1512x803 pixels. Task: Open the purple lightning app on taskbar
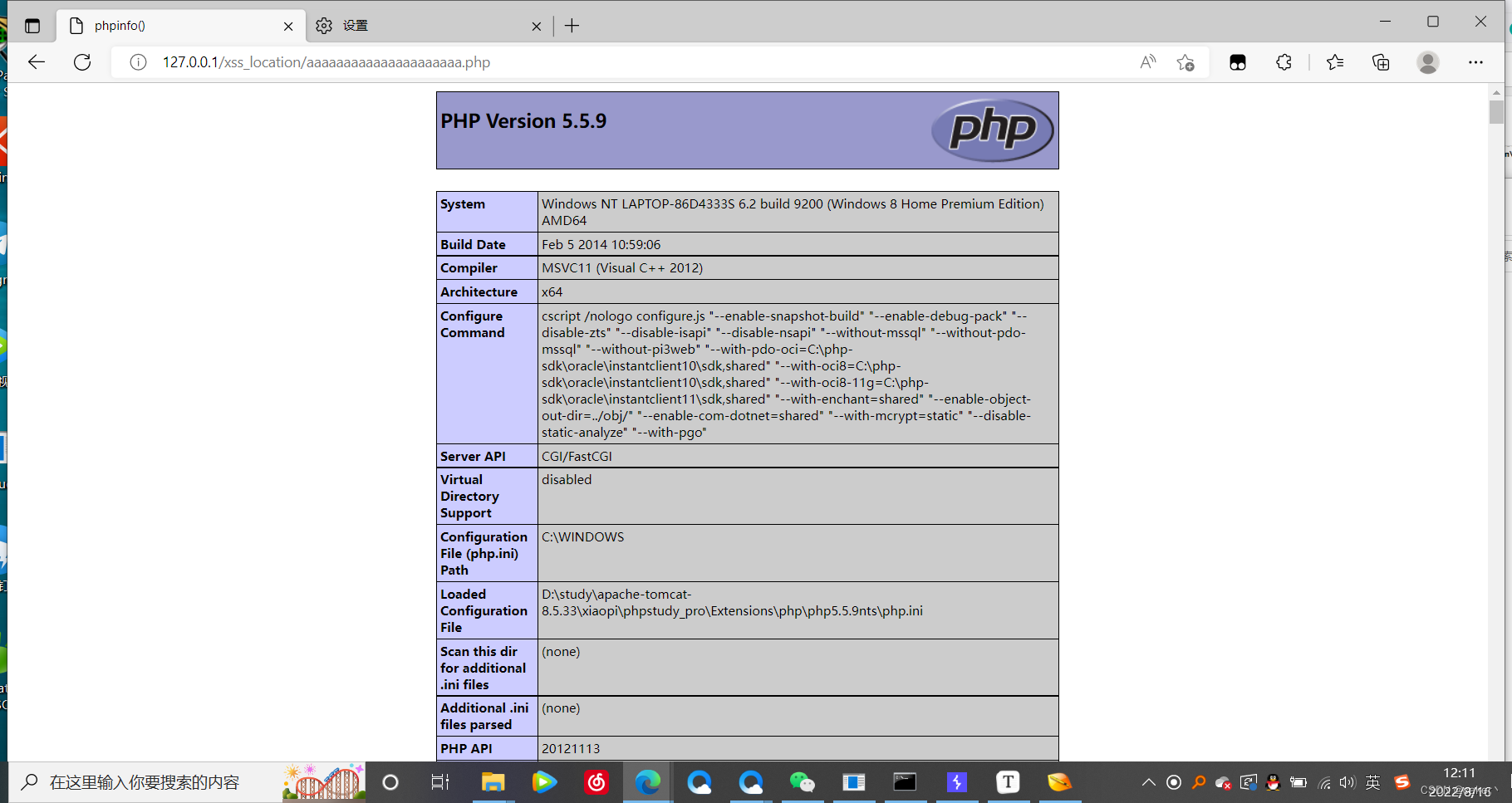[957, 782]
